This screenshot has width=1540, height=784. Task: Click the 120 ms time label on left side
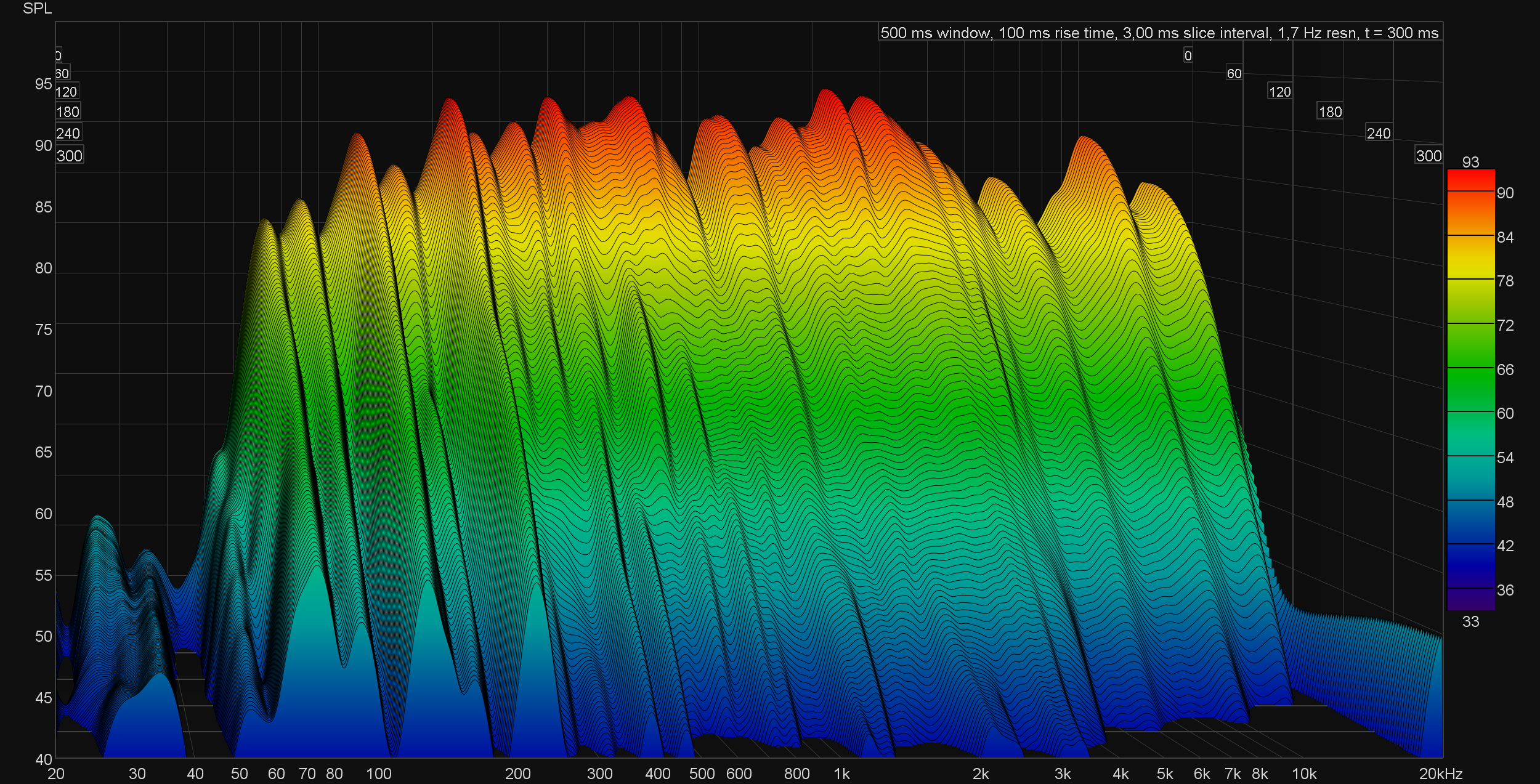pos(66,92)
